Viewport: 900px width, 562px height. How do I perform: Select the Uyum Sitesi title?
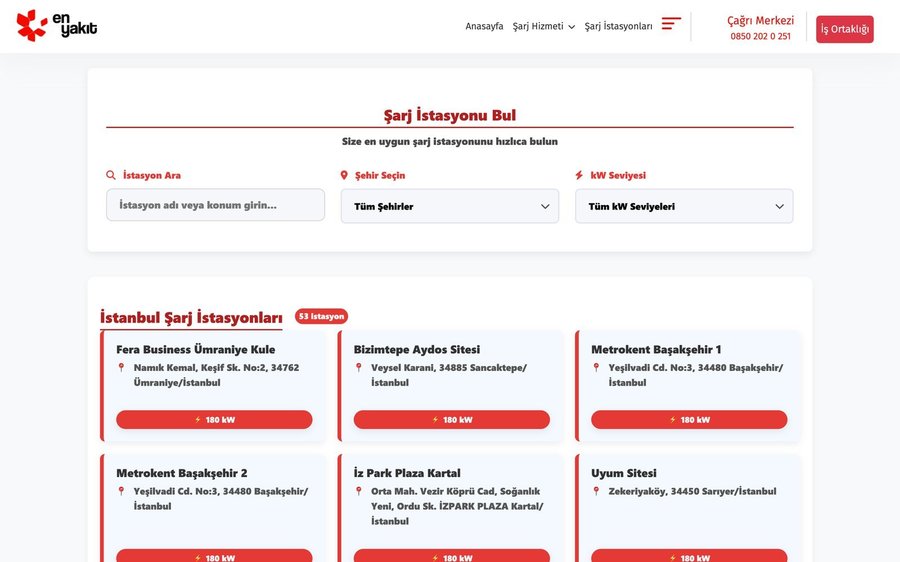624,474
